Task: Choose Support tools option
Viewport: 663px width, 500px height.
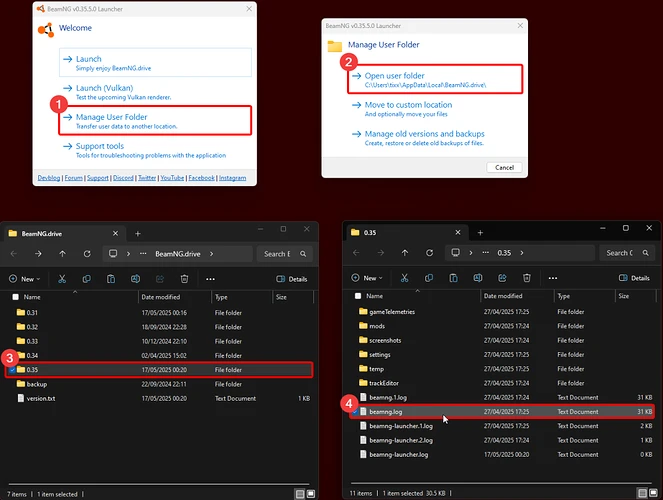Action: [155, 150]
